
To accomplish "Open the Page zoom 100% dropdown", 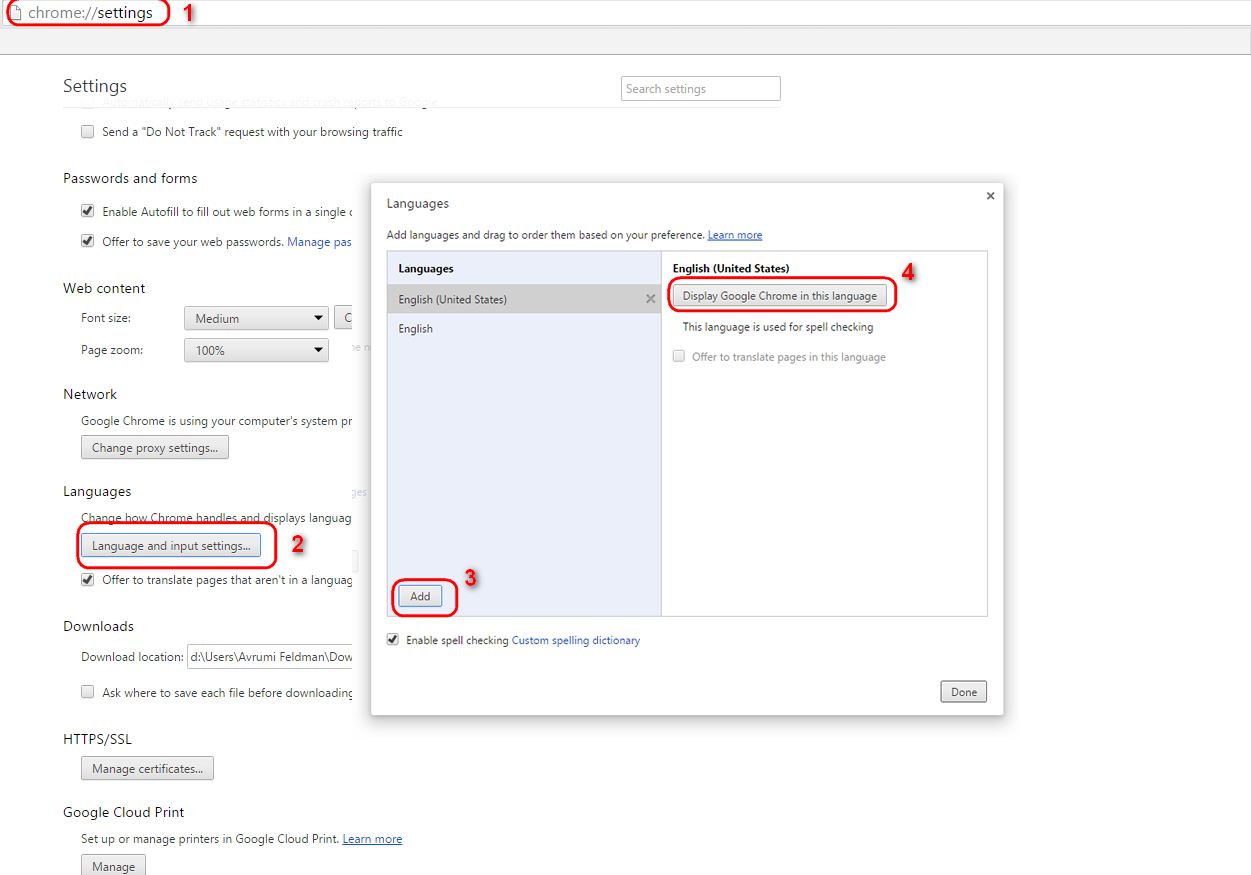I will point(256,350).
